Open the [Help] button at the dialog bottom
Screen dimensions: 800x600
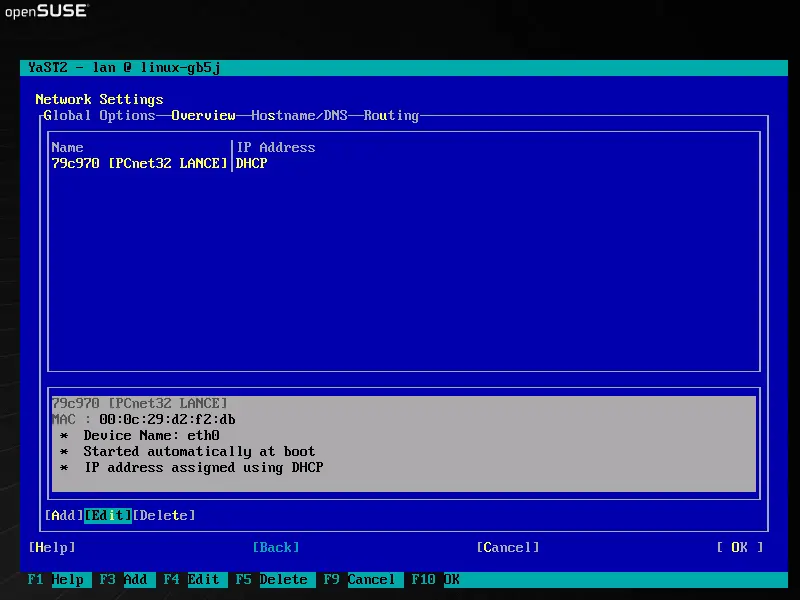(52, 547)
